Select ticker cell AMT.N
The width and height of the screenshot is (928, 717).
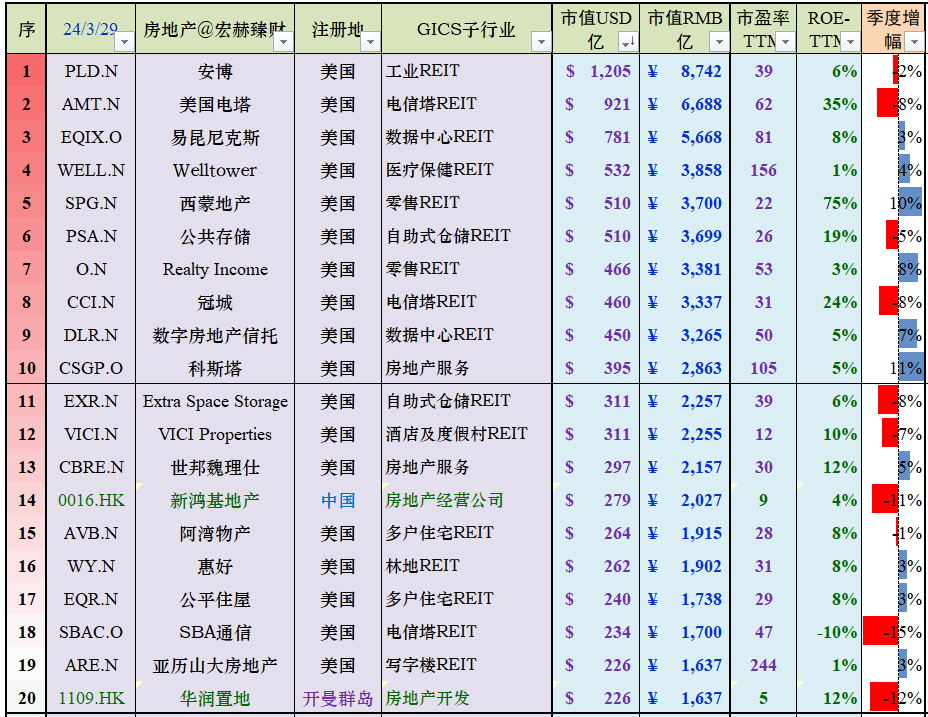point(91,104)
